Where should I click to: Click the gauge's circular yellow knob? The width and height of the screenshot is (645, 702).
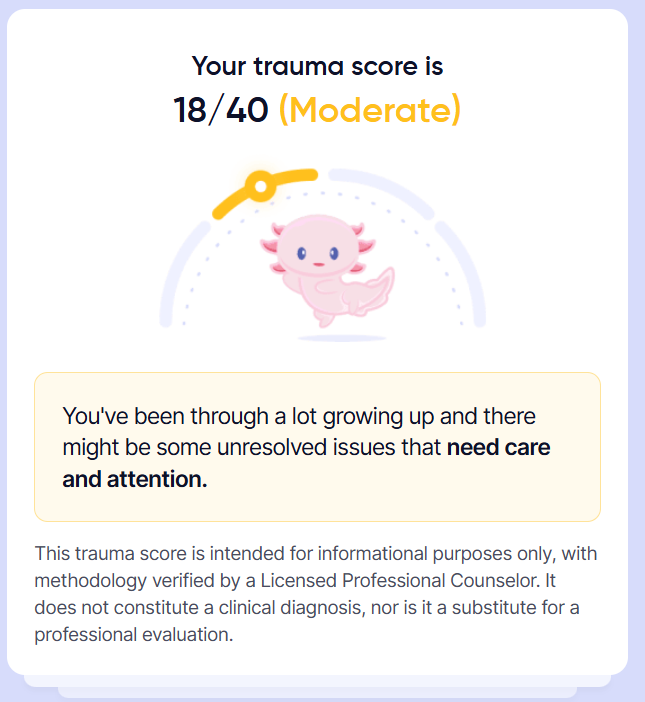(x=261, y=186)
